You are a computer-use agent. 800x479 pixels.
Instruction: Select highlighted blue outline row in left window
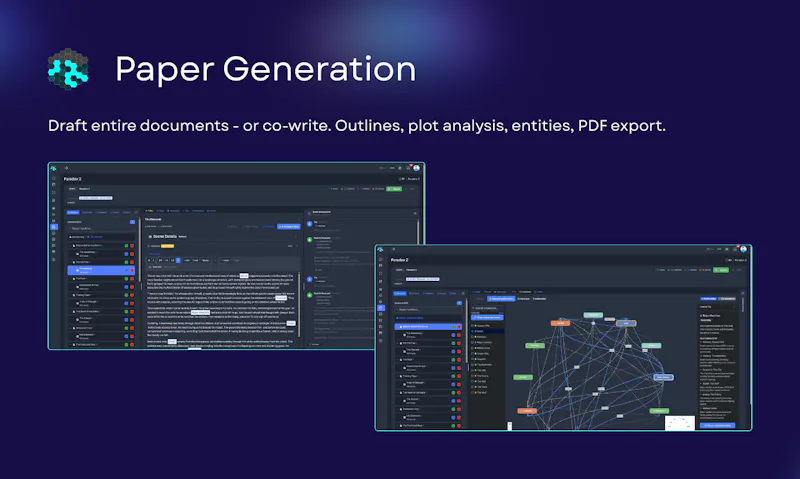(x=101, y=270)
